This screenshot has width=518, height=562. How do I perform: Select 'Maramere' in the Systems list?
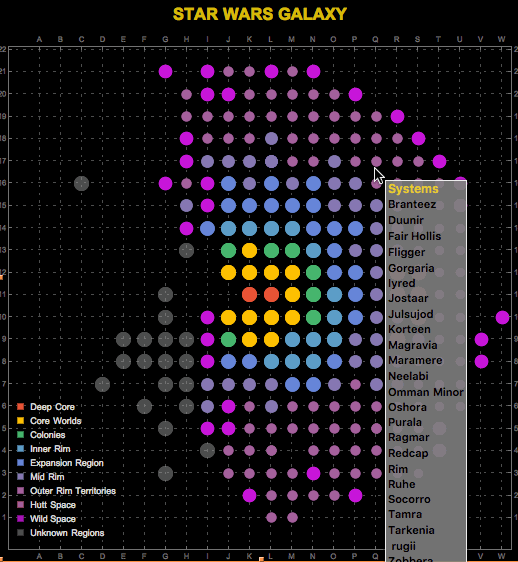415,360
